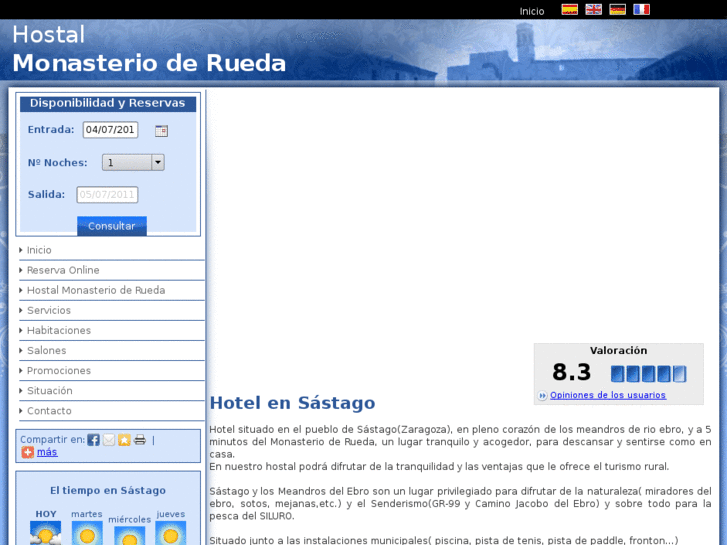Share page by email envelope icon
Image resolution: width=727 pixels, height=545 pixels.
click(108, 440)
